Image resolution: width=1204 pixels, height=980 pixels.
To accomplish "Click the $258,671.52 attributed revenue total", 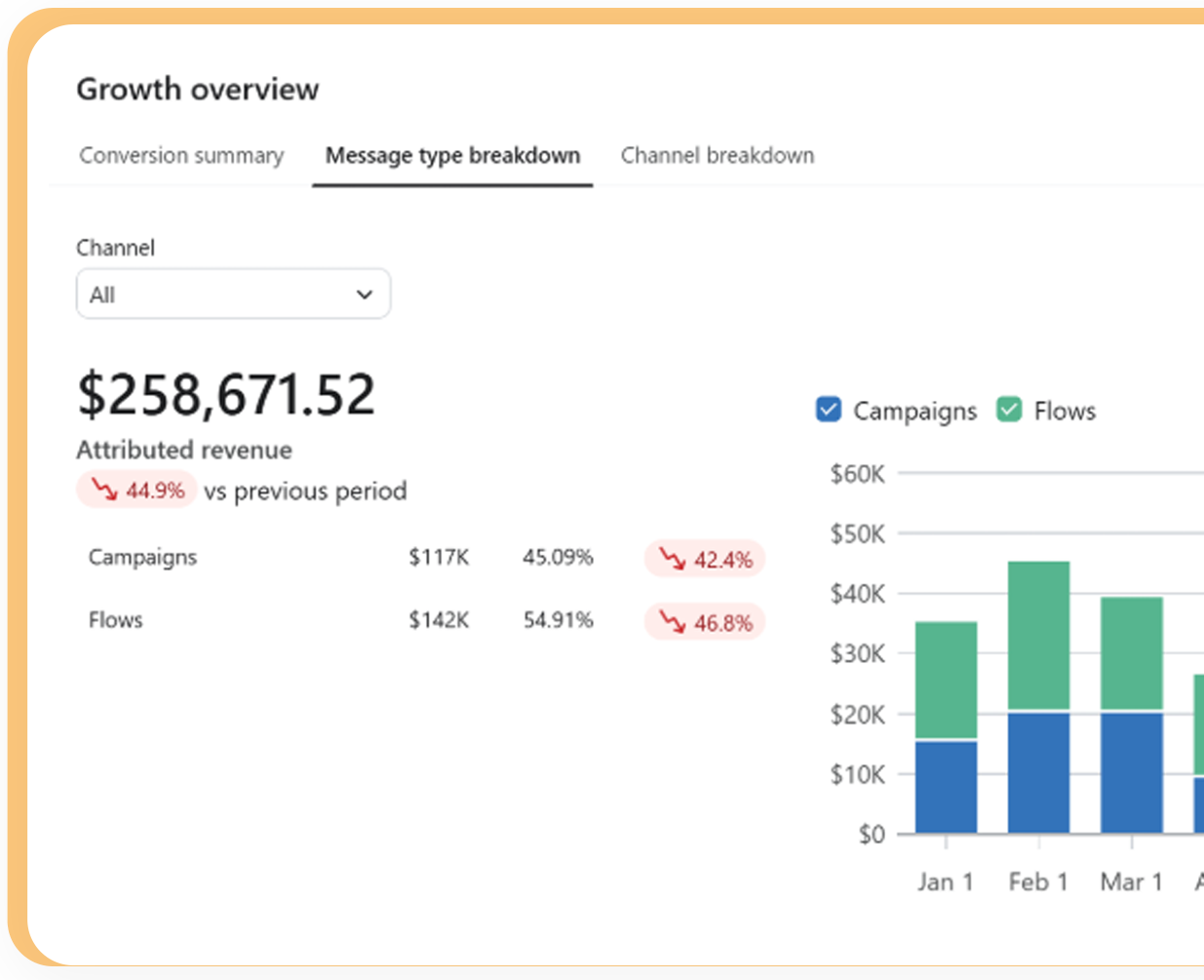I will tap(225, 395).
